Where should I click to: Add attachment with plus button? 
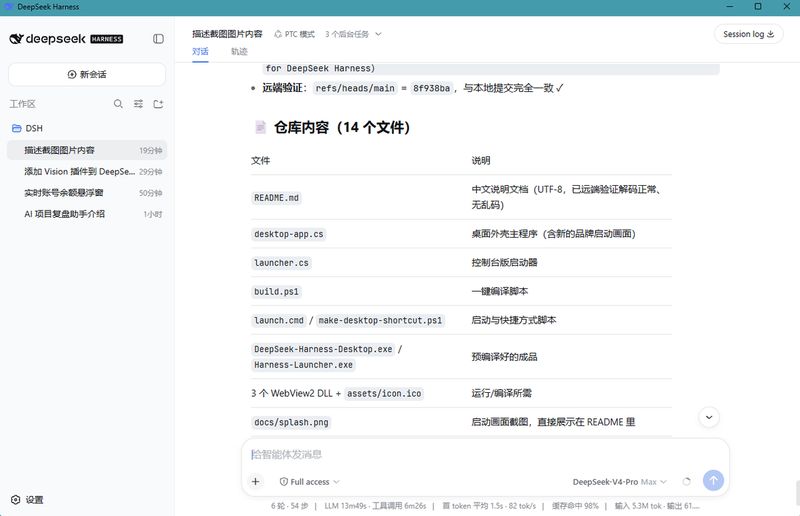tap(256, 481)
